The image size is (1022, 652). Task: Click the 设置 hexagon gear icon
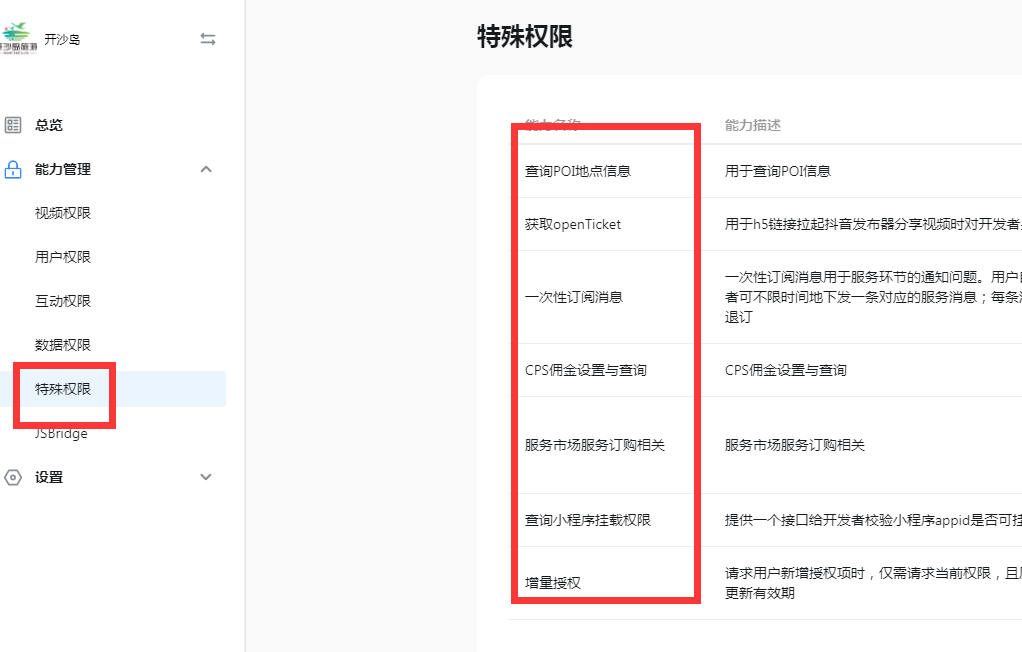tap(13, 477)
